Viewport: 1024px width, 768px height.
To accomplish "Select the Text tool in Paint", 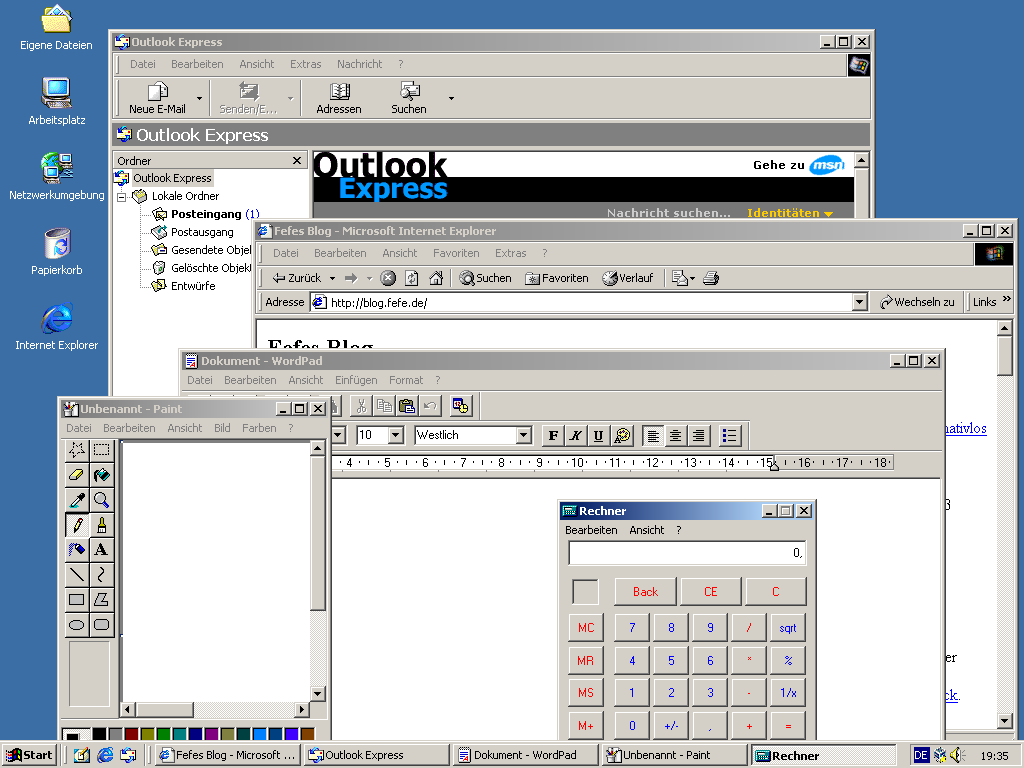I will (101, 550).
